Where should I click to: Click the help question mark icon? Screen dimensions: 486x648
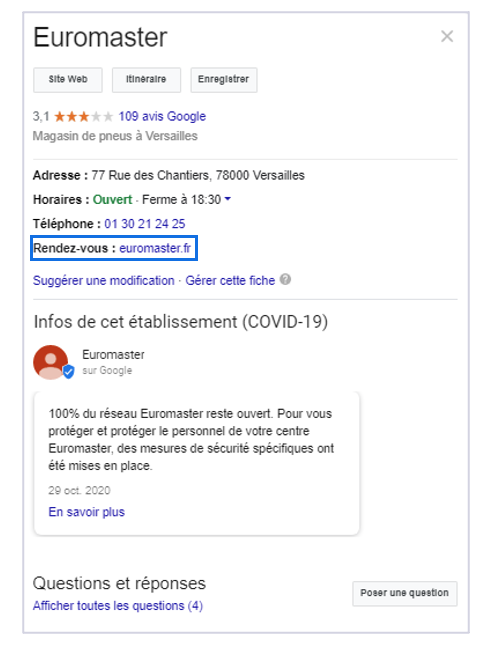tap(285, 279)
